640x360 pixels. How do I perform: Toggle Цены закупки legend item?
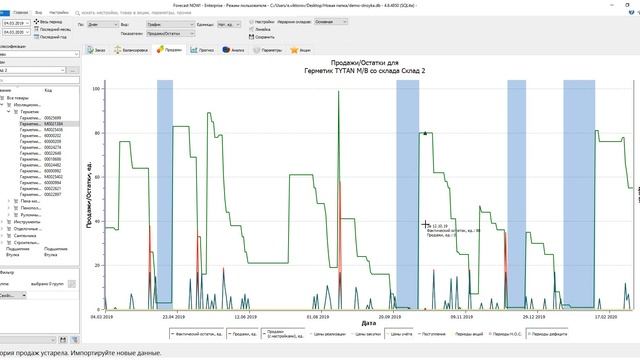(x=366, y=334)
